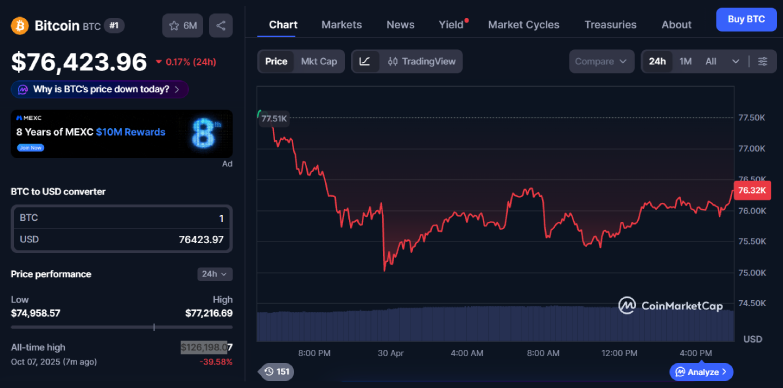Open the Chart tab
The height and width of the screenshot is (388, 783).
(283, 24)
